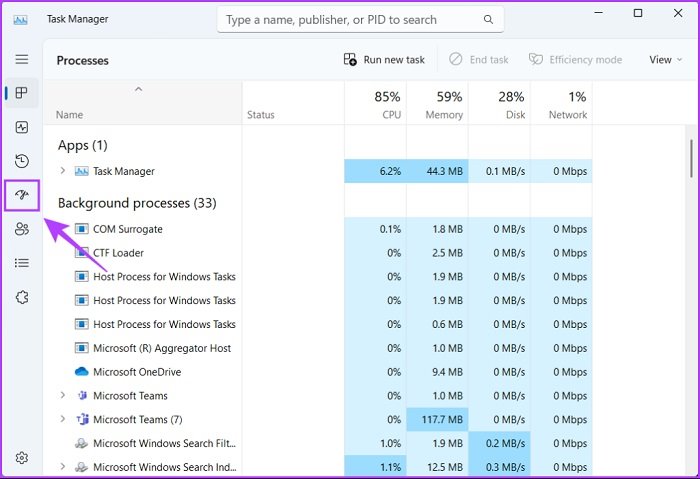Click the 9.4 MB memory cell
The height and width of the screenshot is (479, 700).
438,372
